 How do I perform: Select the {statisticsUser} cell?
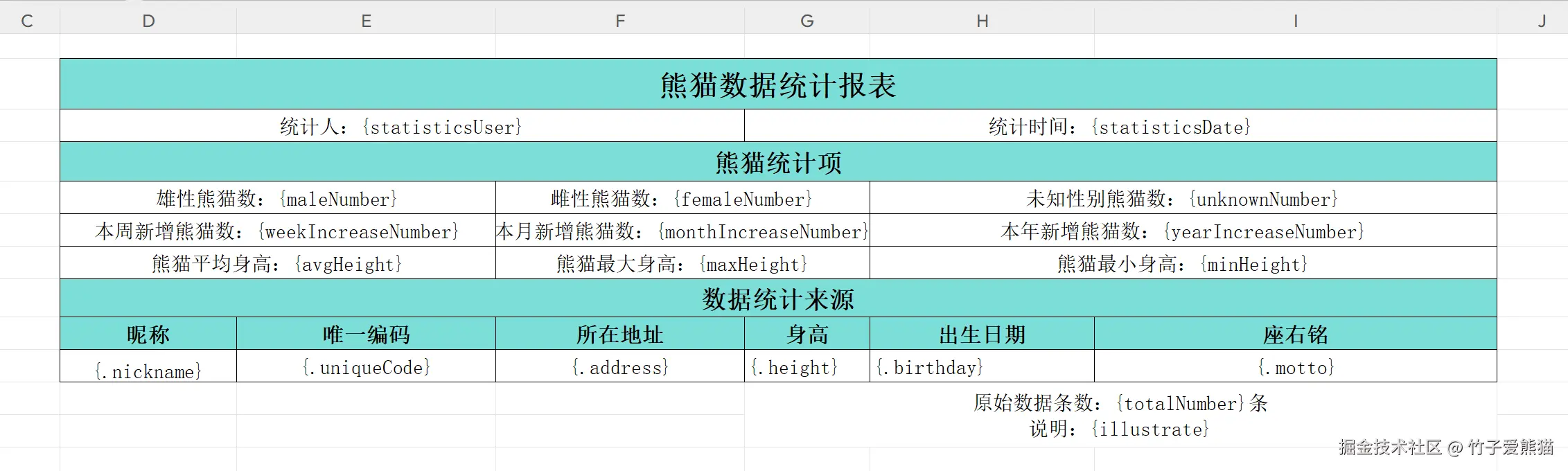pyautogui.click(x=402, y=127)
